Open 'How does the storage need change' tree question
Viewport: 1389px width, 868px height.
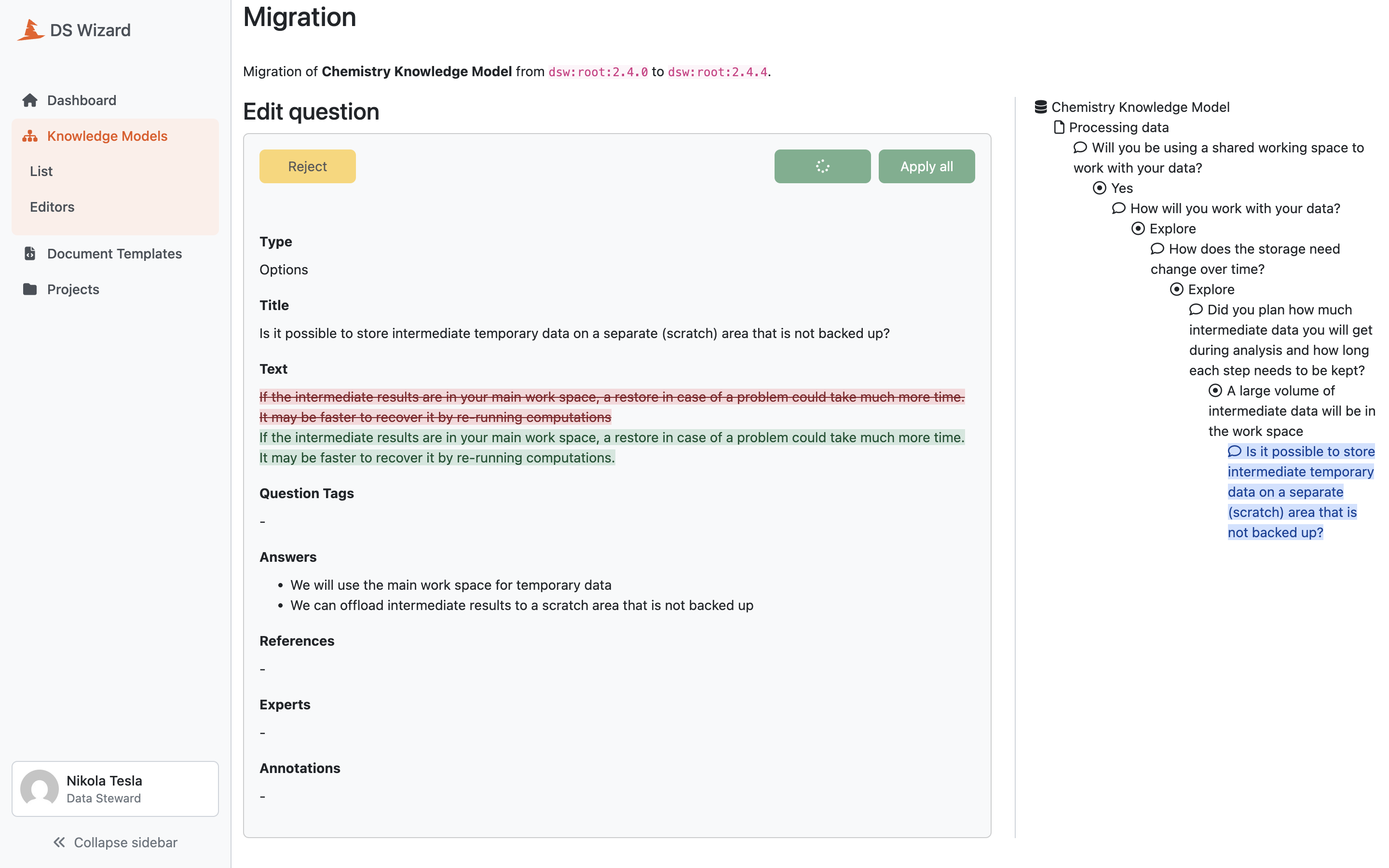[1245, 259]
